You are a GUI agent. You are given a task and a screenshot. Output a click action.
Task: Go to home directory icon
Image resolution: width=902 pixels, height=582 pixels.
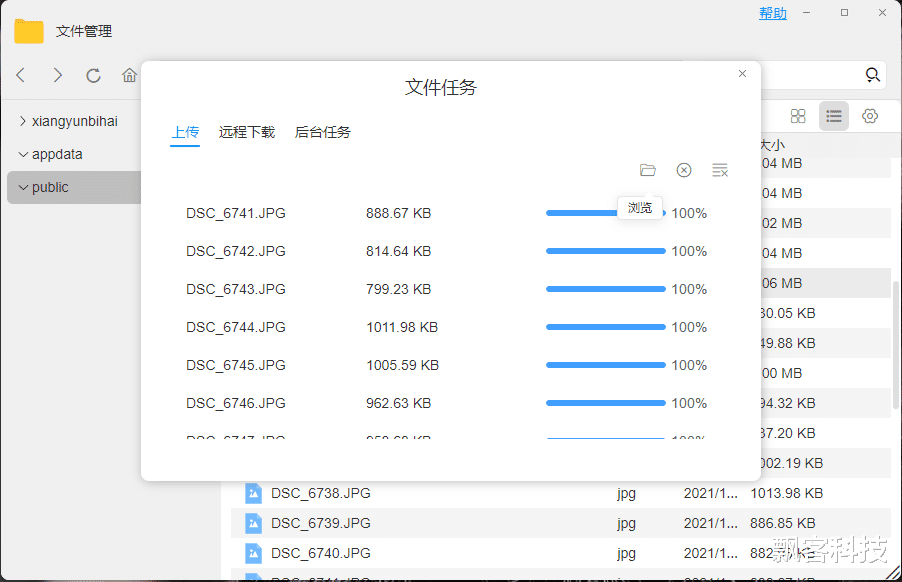(130, 75)
